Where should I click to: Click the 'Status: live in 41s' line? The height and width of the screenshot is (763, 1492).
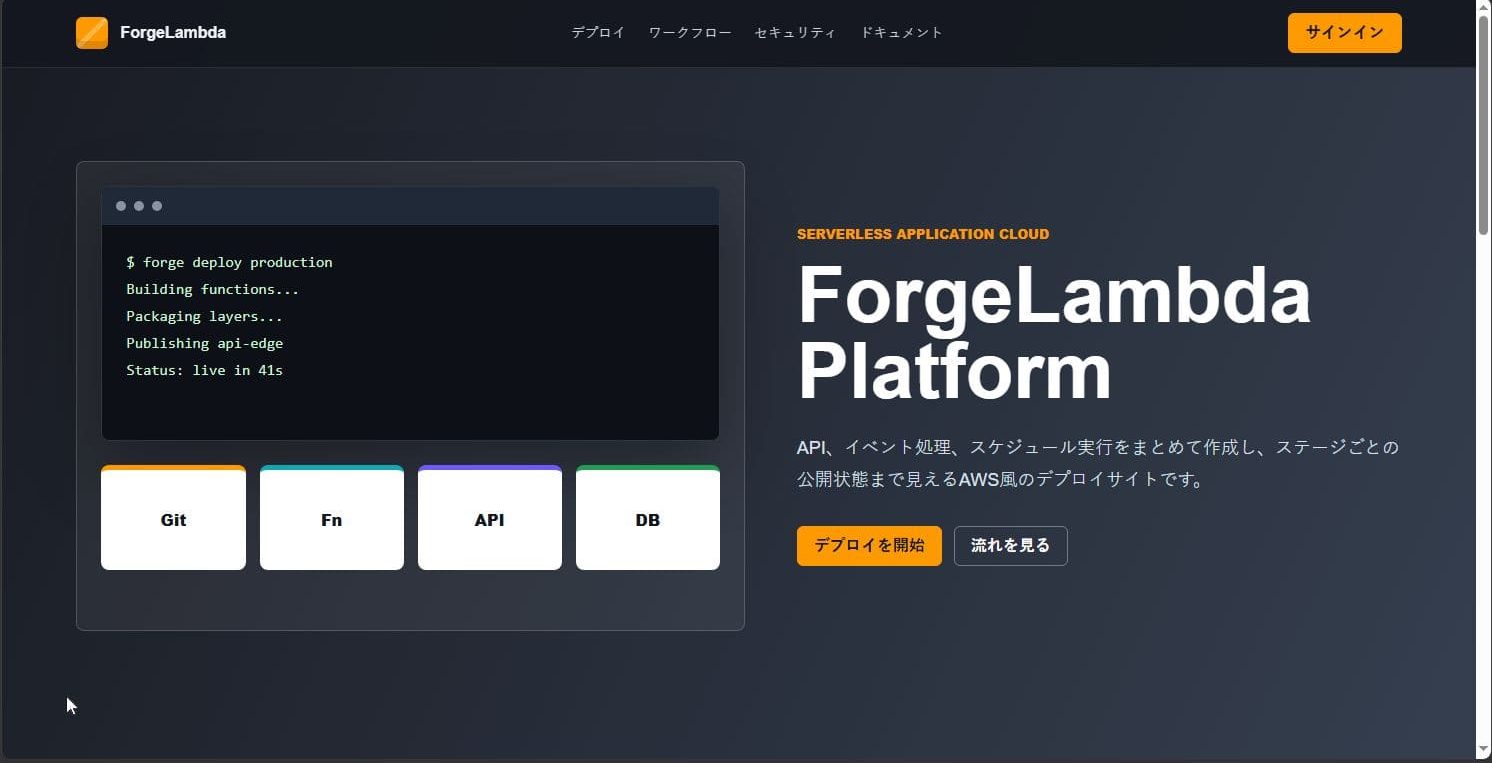pos(204,370)
